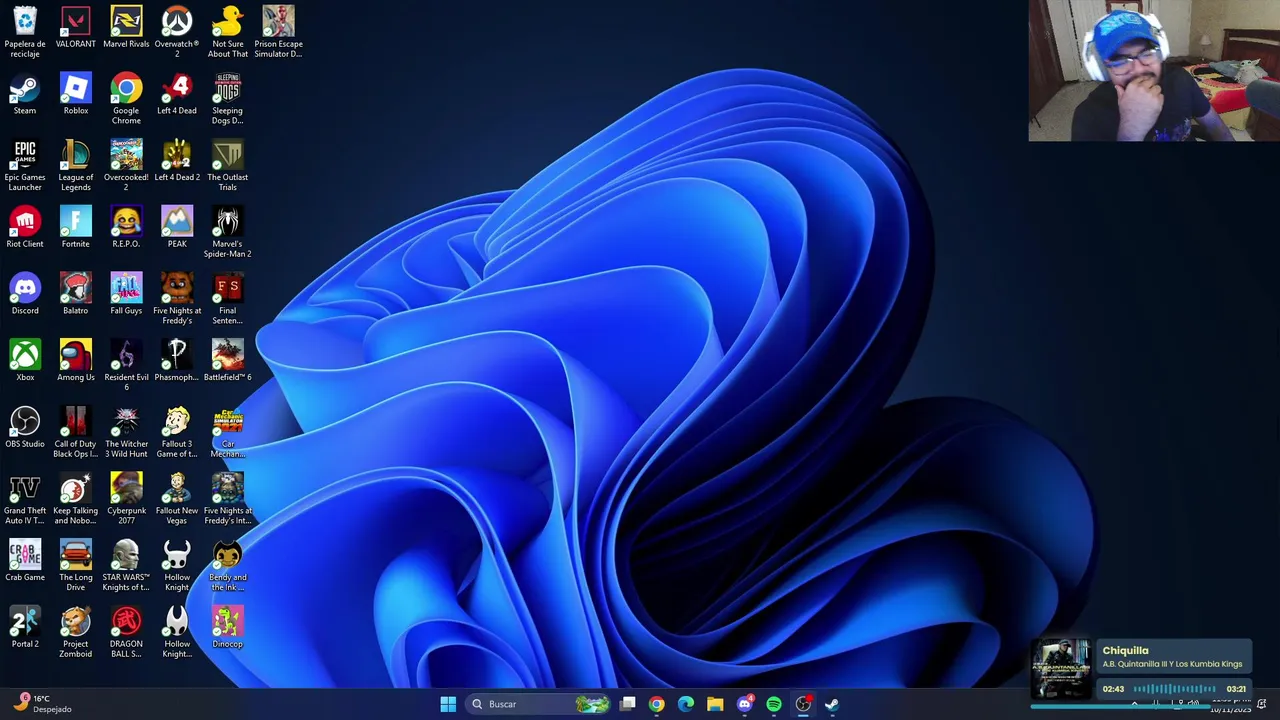Select the Left 4 Dead 2 shortcut
The width and height of the screenshot is (1280, 720).
coord(177,161)
